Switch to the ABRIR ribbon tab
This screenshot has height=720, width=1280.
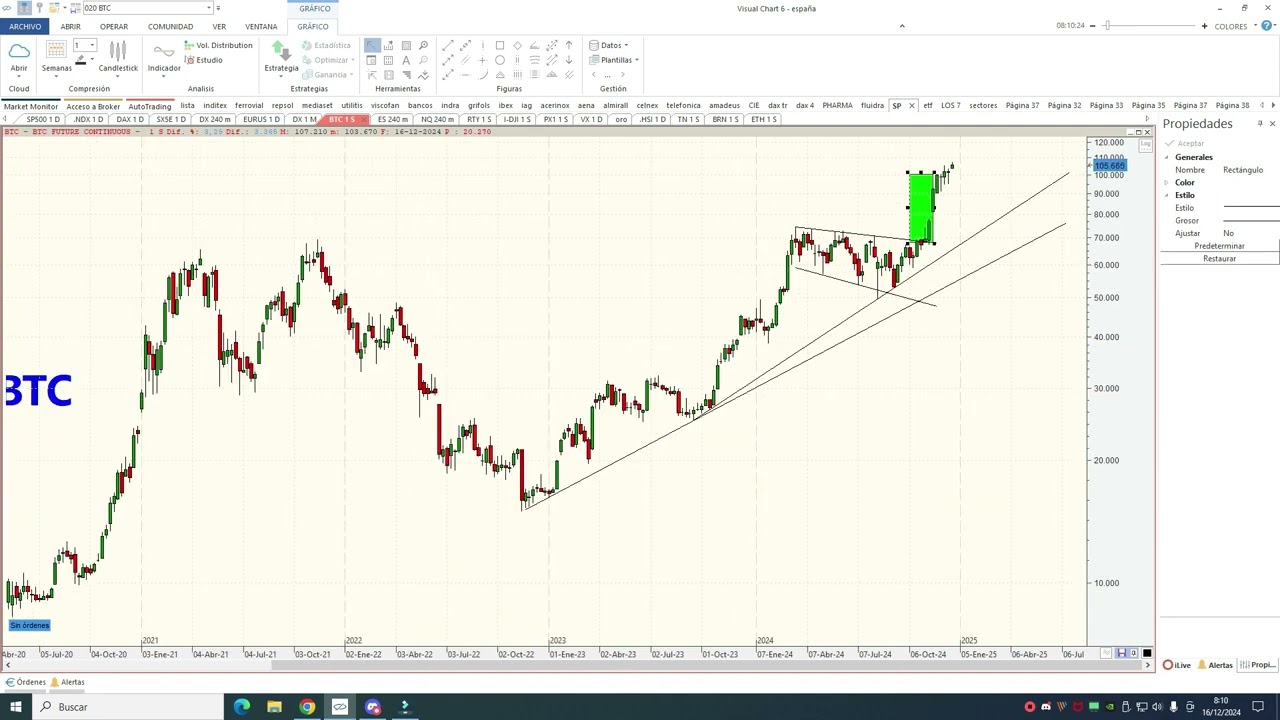click(70, 27)
